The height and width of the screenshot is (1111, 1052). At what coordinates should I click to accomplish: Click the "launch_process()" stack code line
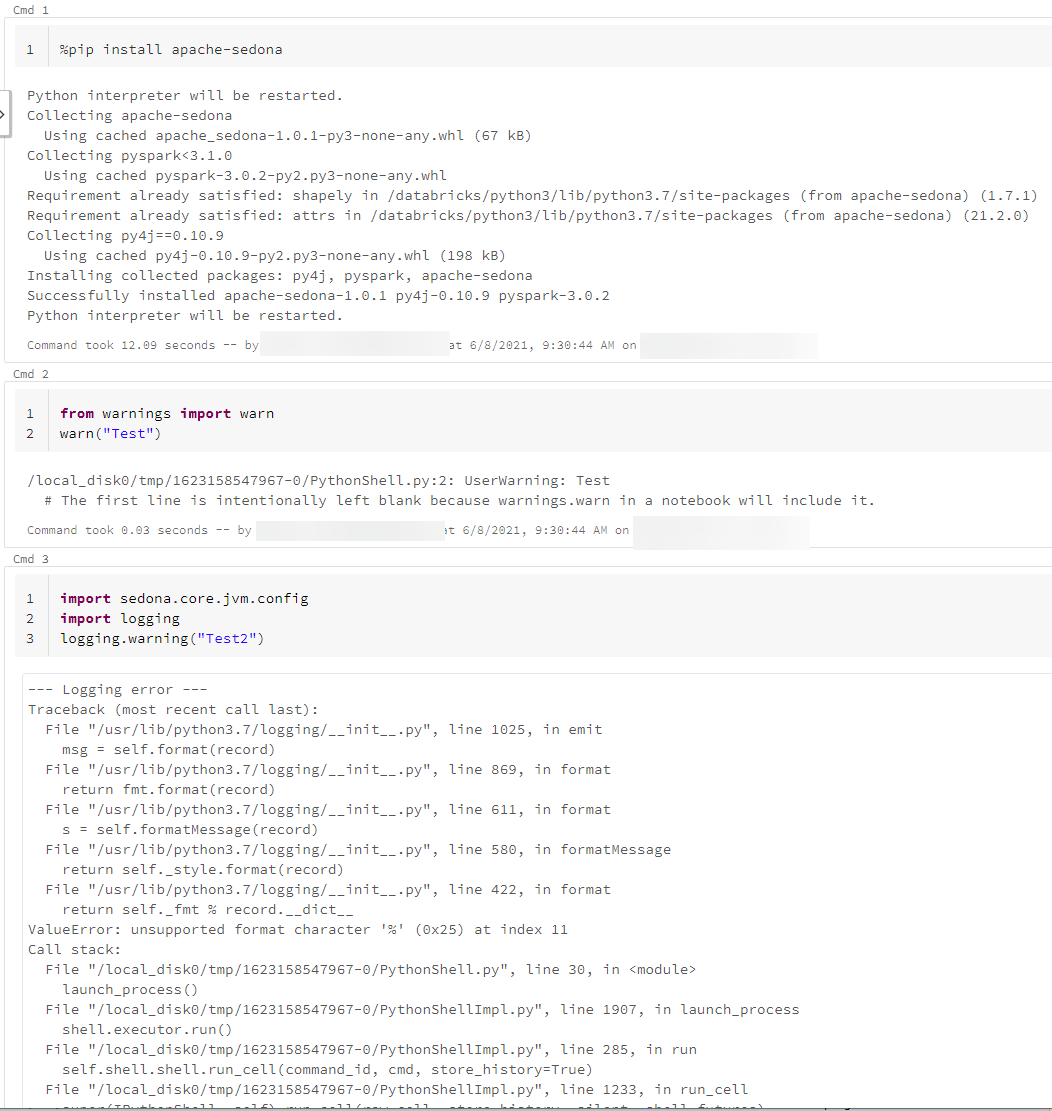(x=130, y=989)
